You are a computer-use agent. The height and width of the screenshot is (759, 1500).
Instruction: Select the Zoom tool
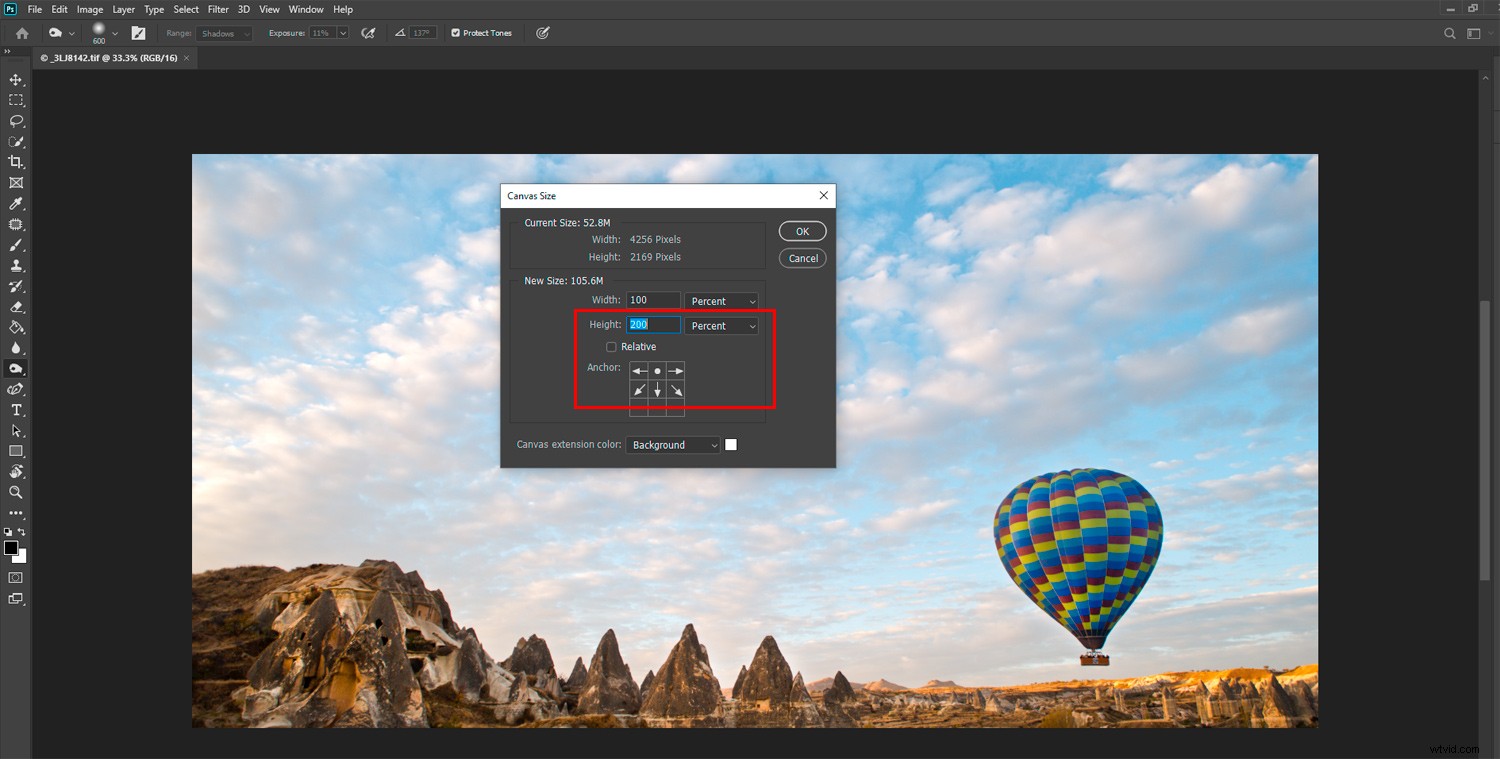[15, 492]
